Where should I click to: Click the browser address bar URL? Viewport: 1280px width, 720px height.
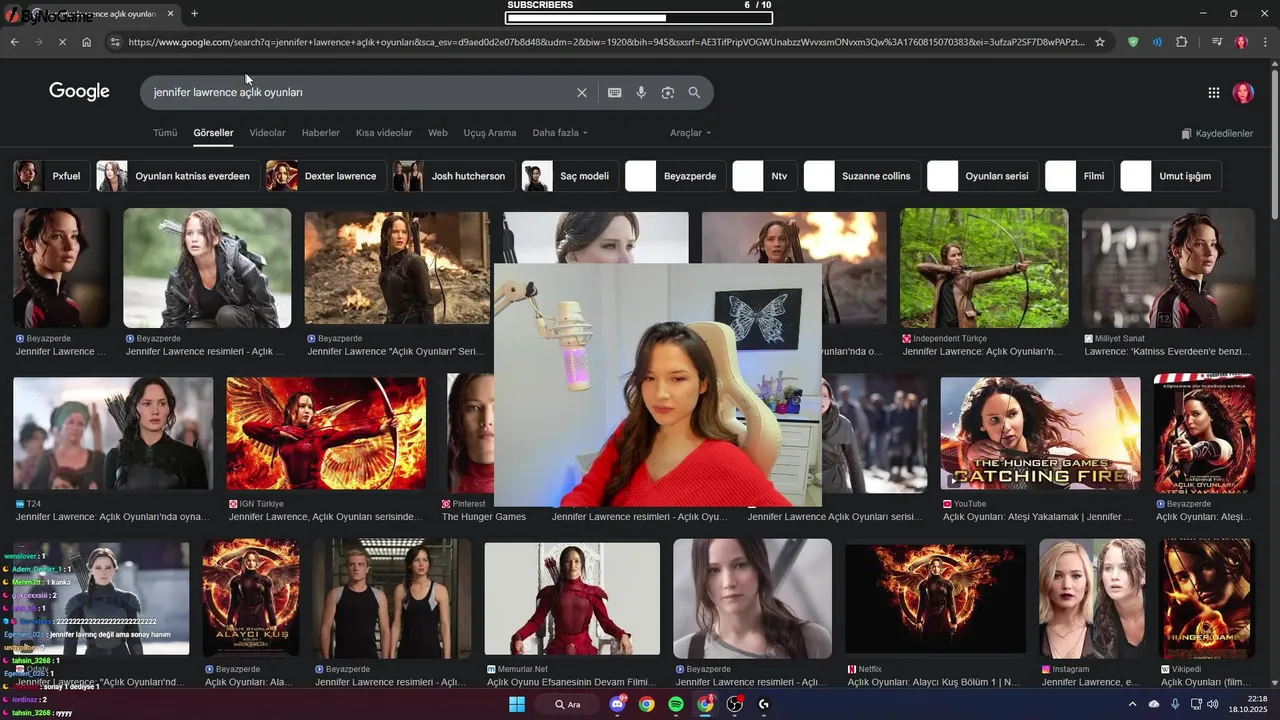[606, 42]
